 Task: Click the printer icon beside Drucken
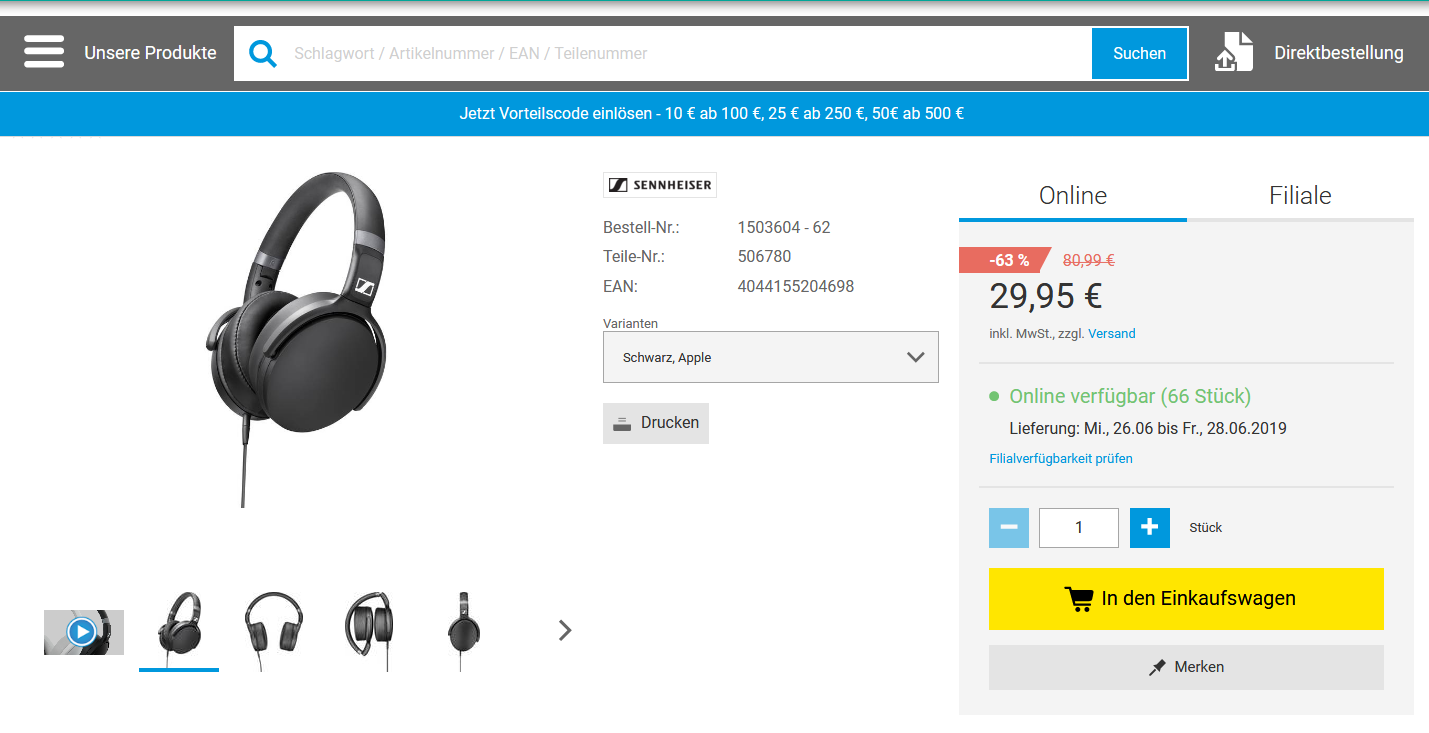622,423
